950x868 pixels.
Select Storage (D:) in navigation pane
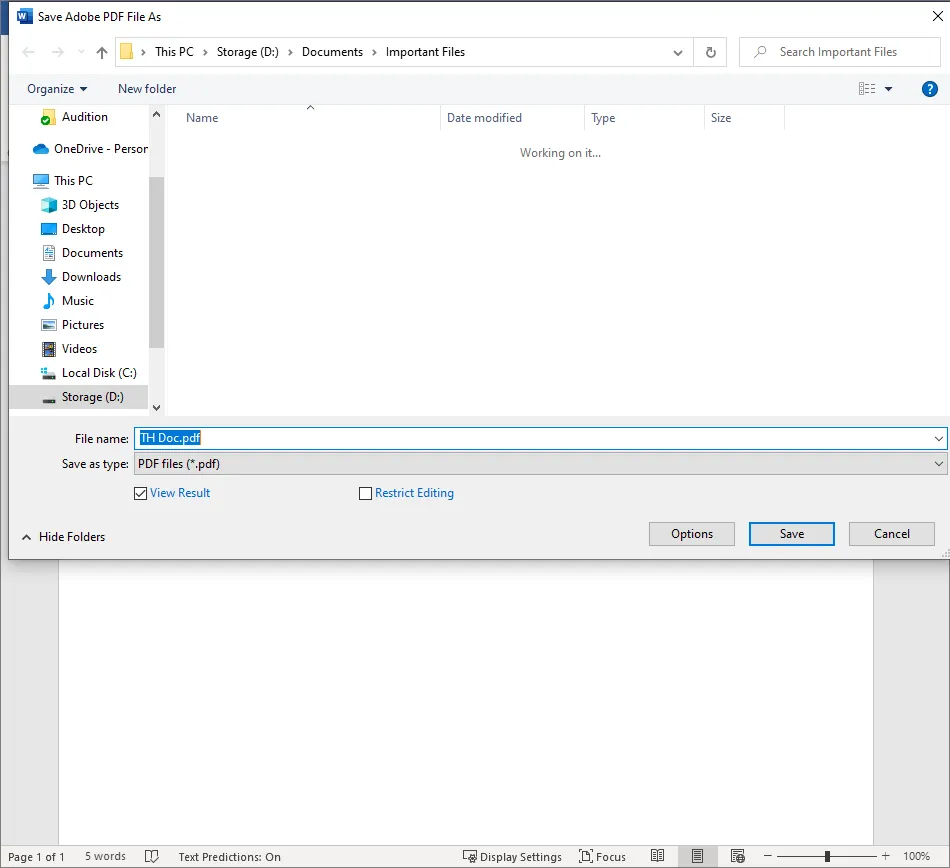[x=79, y=397]
